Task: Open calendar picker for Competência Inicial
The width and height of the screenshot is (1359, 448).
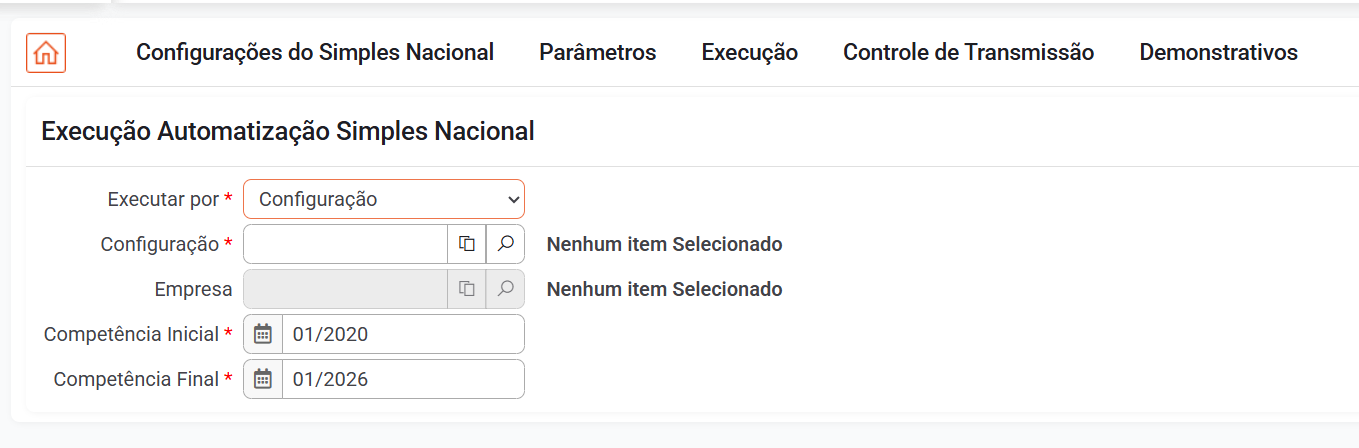Action: tap(263, 334)
